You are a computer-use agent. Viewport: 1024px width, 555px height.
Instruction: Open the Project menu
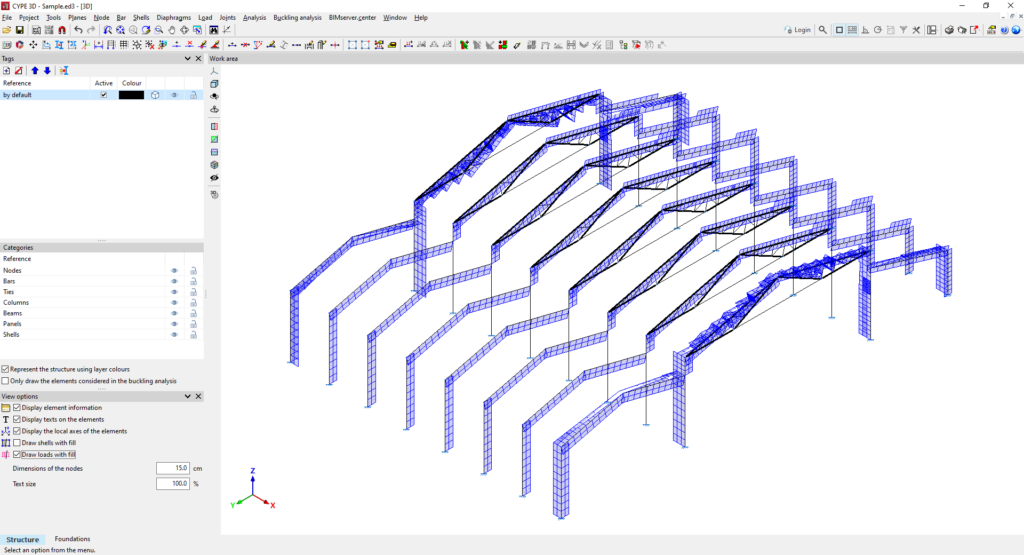[x=29, y=18]
